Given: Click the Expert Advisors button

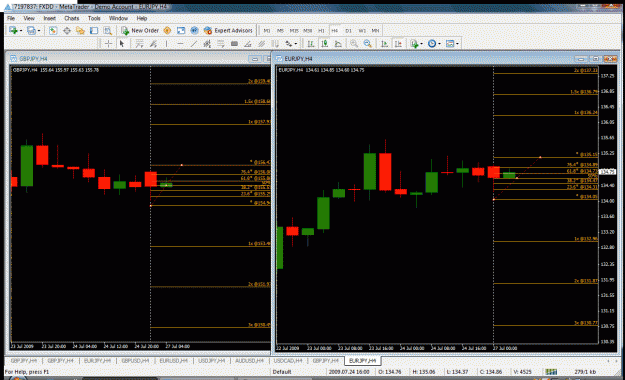Looking at the screenshot, I should tap(228, 30).
